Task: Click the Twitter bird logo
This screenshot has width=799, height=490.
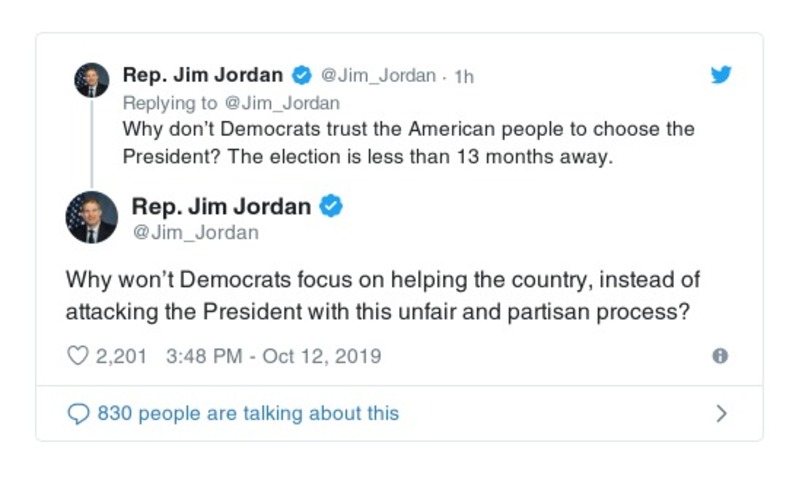Action: (x=720, y=75)
